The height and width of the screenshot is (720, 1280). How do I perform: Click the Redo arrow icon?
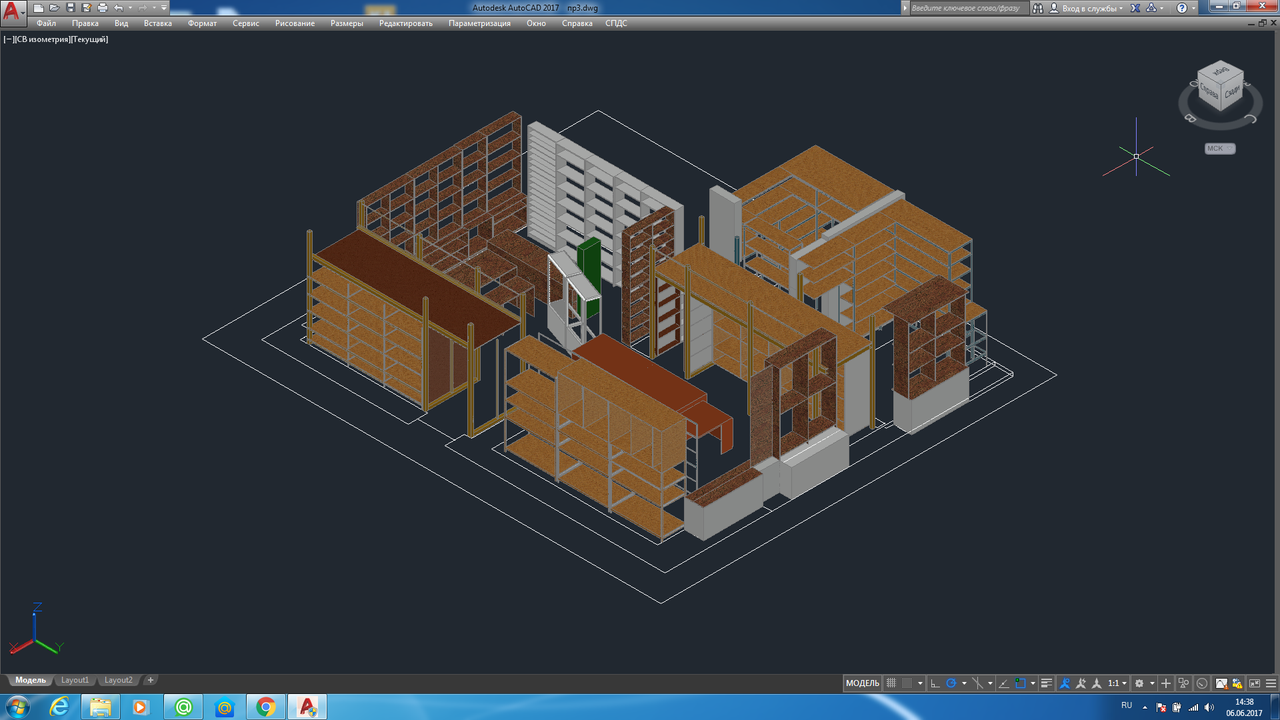coord(142,8)
